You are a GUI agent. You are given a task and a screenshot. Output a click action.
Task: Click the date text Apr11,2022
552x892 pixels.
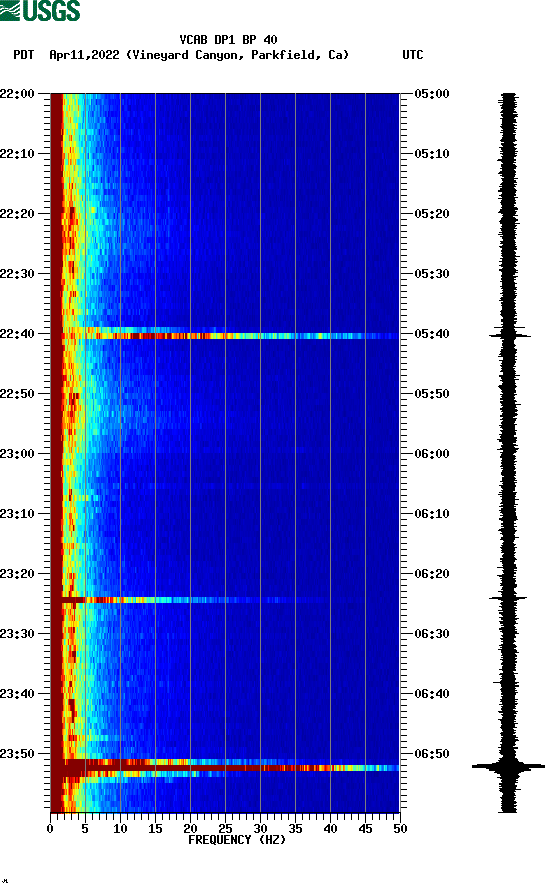[x=84, y=55]
